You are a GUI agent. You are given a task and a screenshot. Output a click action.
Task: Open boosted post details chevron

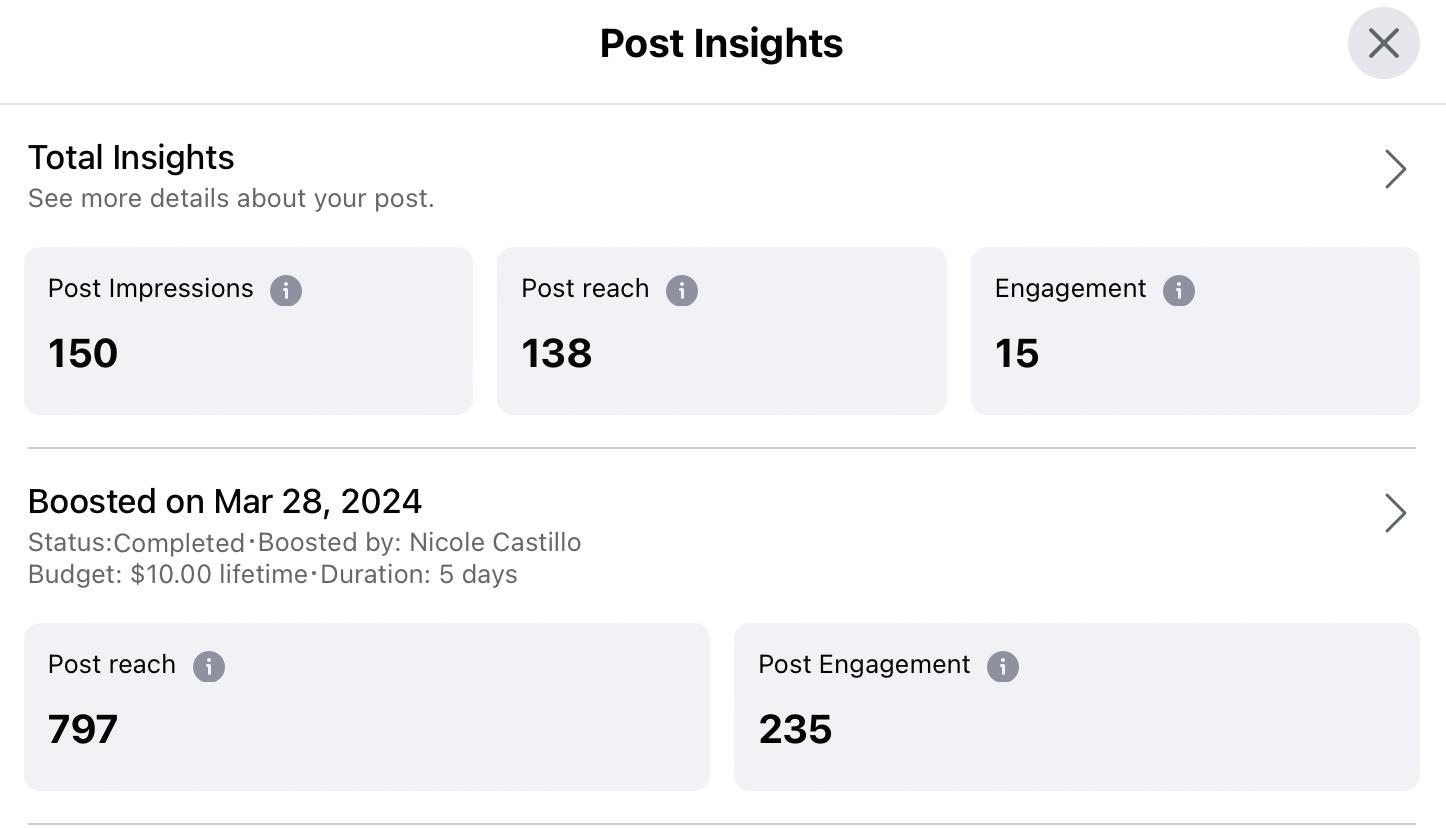[1395, 513]
